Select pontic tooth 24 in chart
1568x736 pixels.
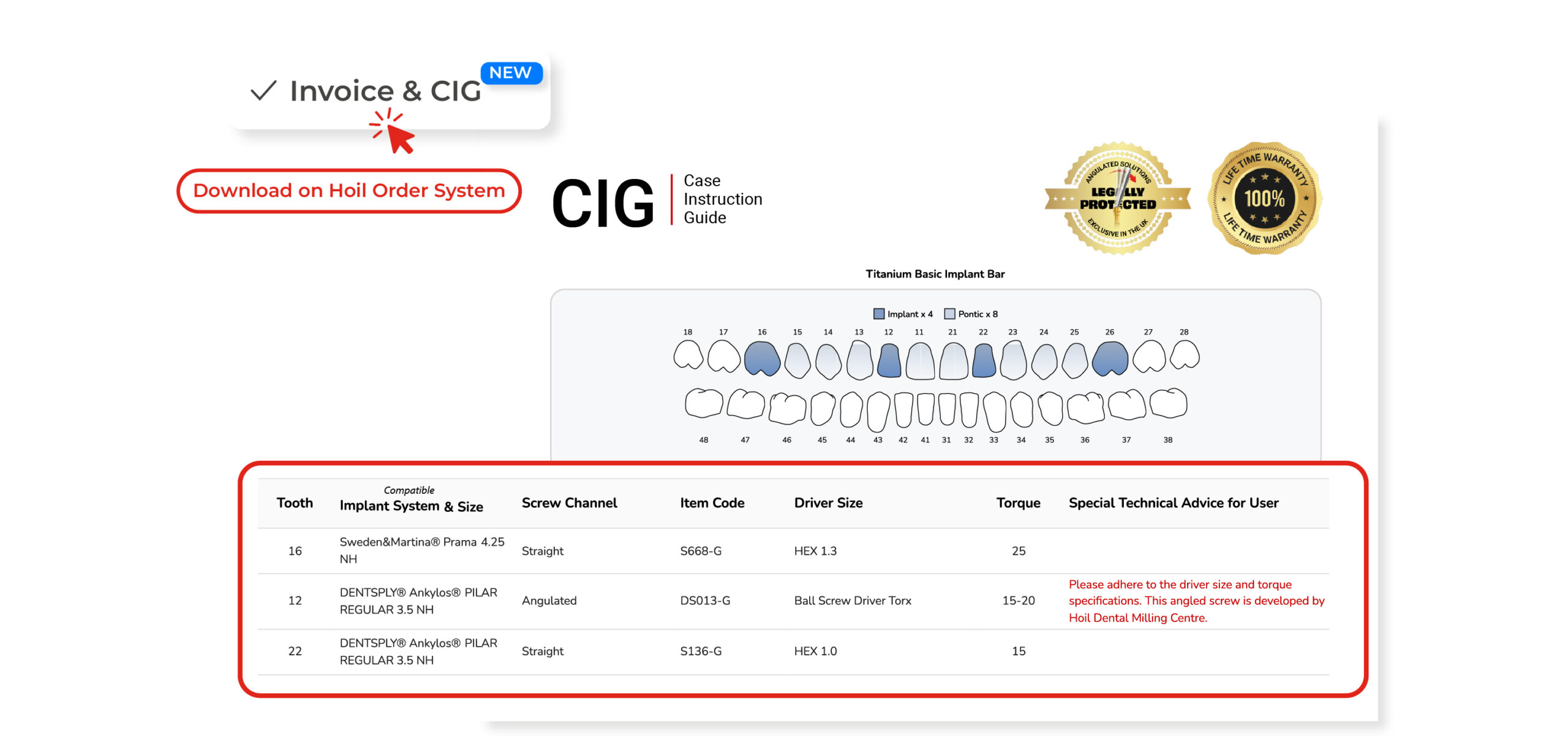tap(1044, 361)
